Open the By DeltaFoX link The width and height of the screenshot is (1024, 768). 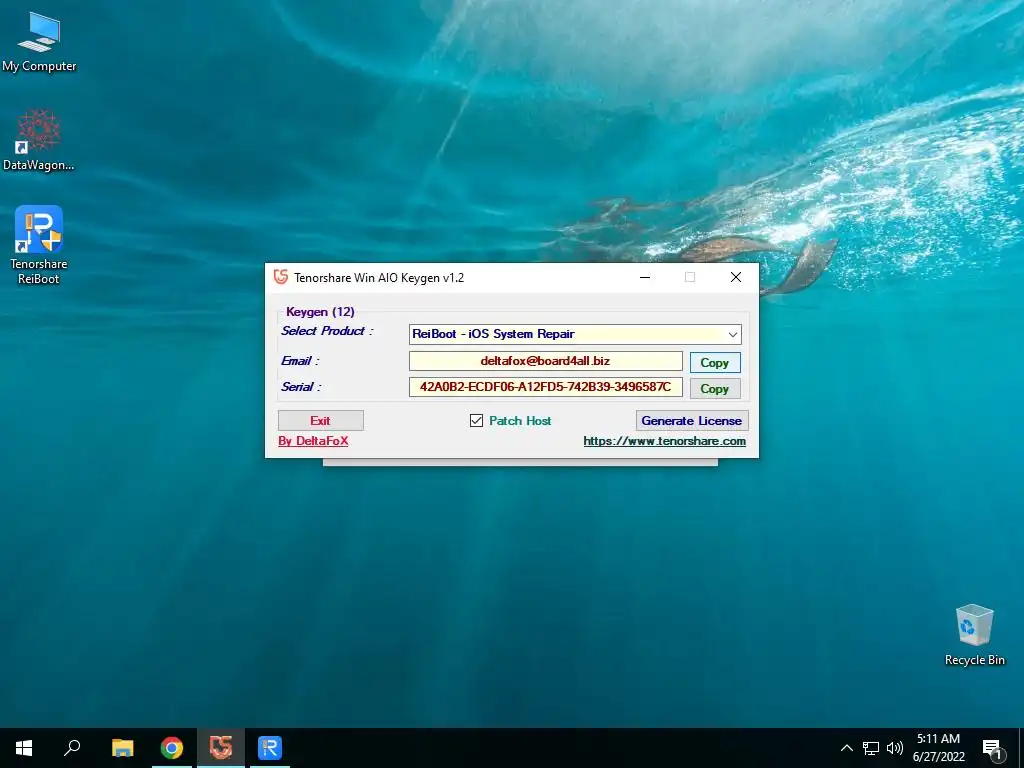click(x=313, y=441)
